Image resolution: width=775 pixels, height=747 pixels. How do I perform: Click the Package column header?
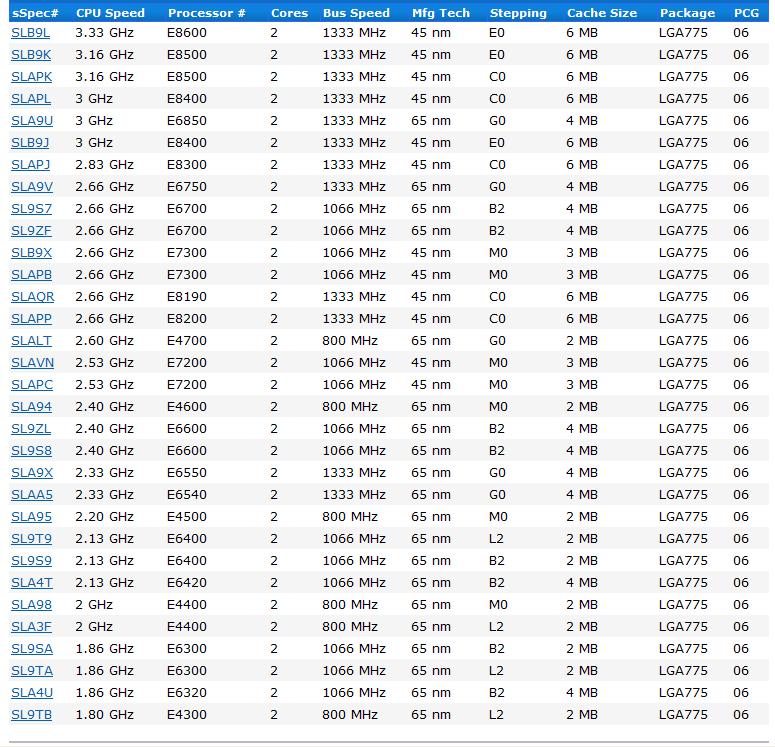point(688,13)
